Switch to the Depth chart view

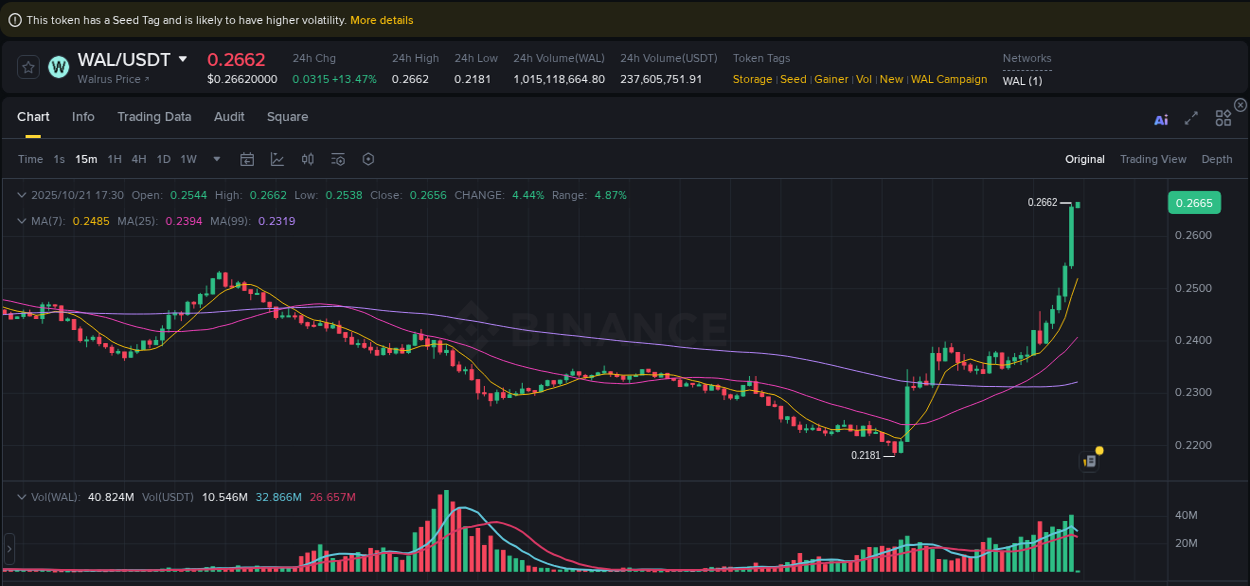coord(1217,159)
